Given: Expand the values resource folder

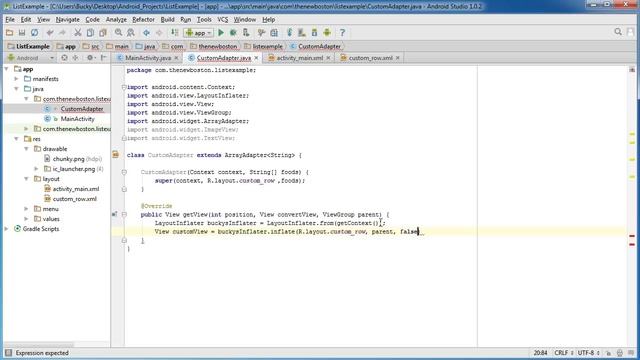Looking at the screenshot, I should (x=27, y=219).
